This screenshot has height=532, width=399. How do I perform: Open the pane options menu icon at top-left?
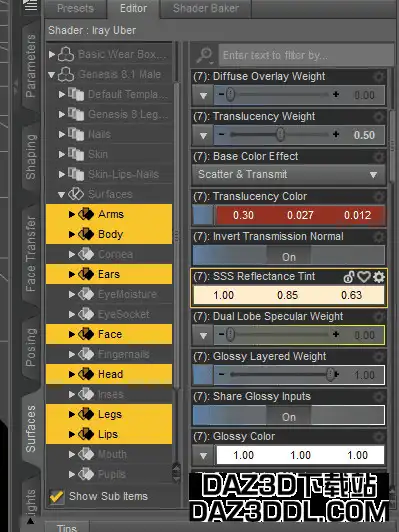click(31, 5)
